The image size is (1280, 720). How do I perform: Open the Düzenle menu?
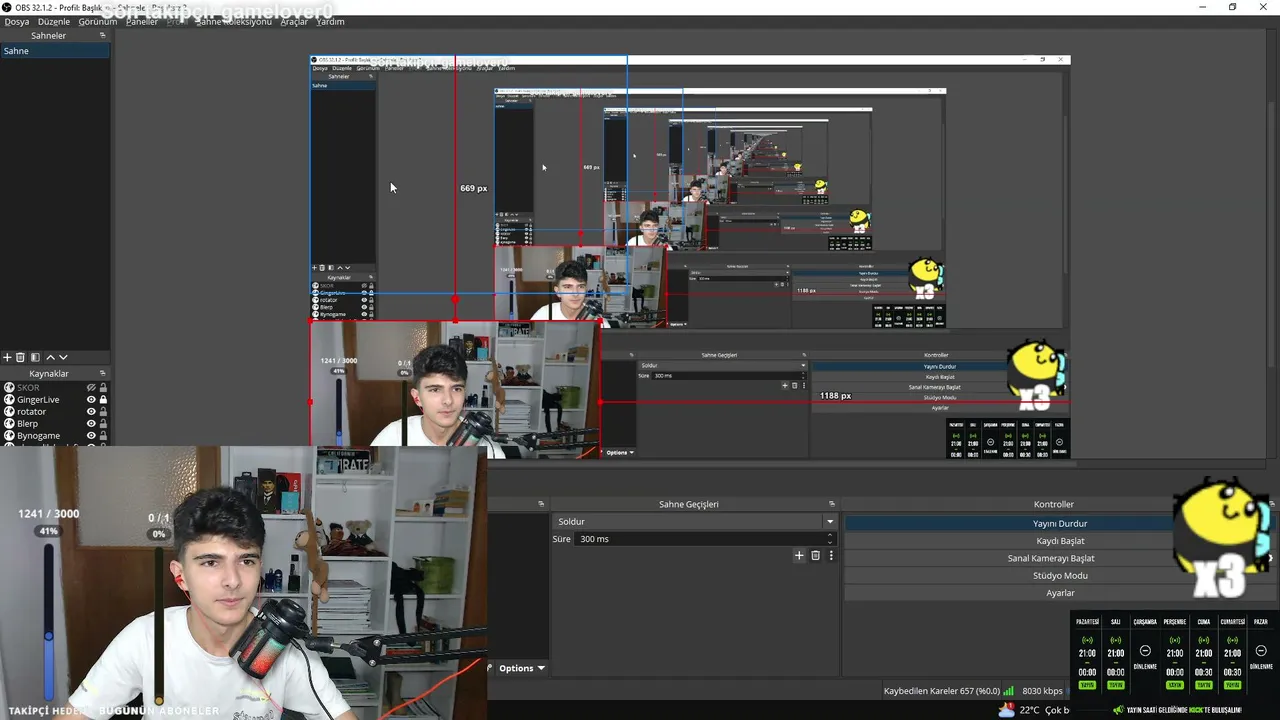click(x=54, y=21)
